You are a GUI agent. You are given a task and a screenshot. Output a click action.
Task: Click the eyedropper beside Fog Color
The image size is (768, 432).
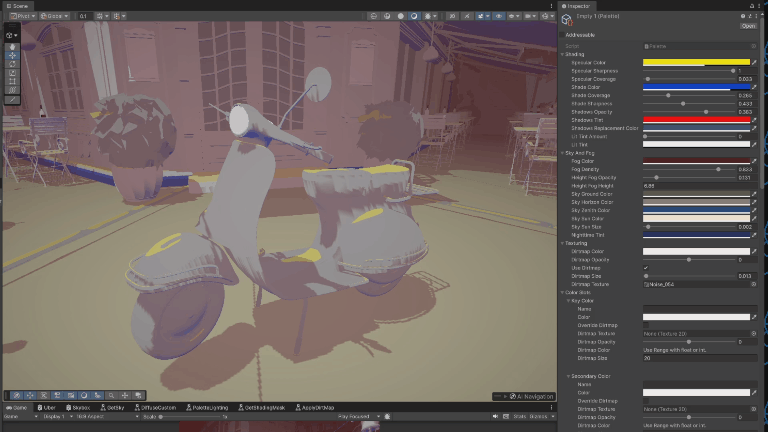coord(754,161)
